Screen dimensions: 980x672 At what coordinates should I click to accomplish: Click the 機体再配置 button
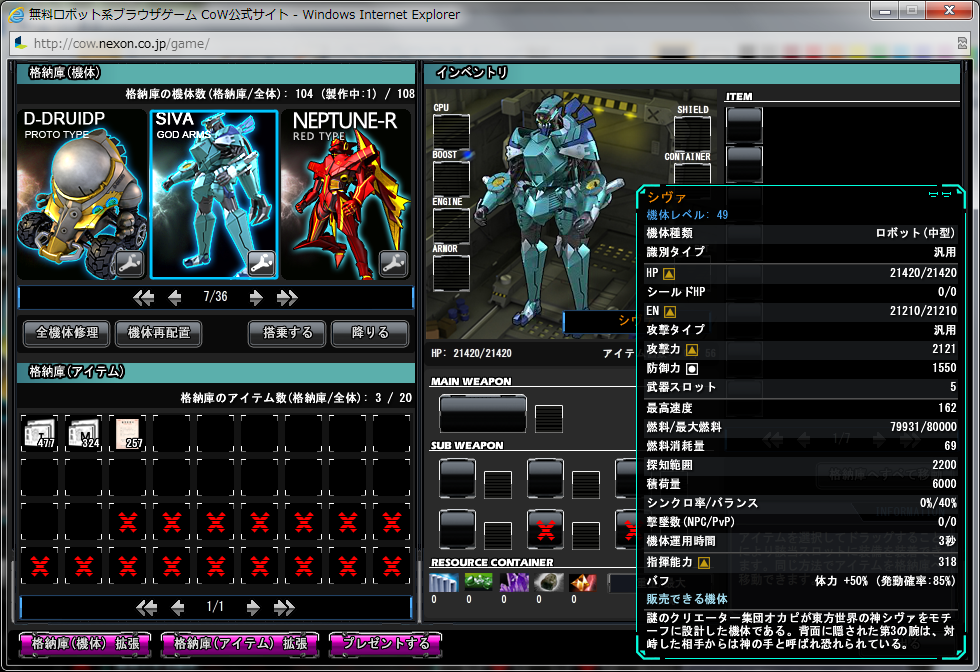coord(159,333)
